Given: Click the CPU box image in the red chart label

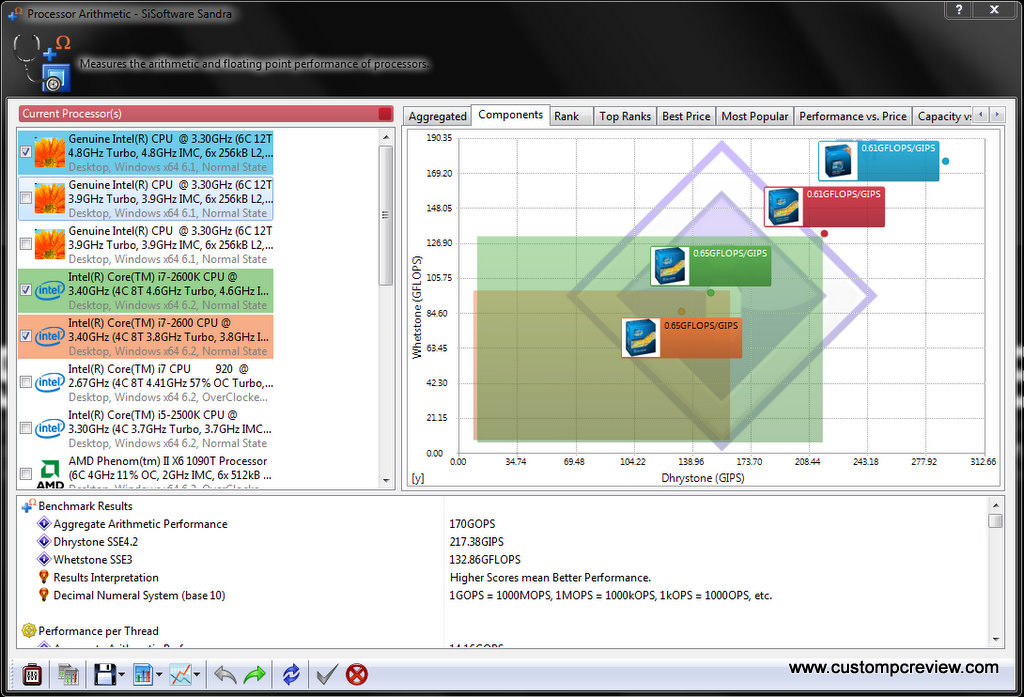Looking at the screenshot, I should (x=783, y=206).
